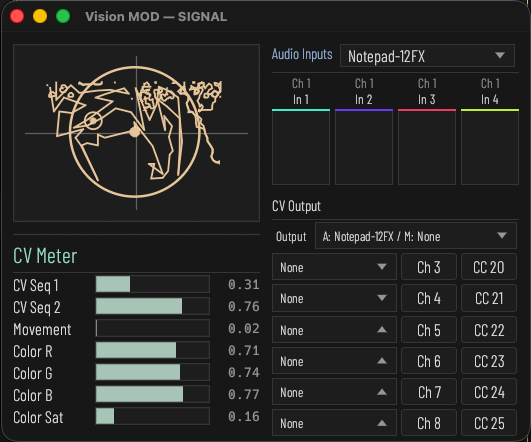The height and width of the screenshot is (442, 531).
Task: Open the Audio Inputs device dropdown
Action: [x=427, y=56]
